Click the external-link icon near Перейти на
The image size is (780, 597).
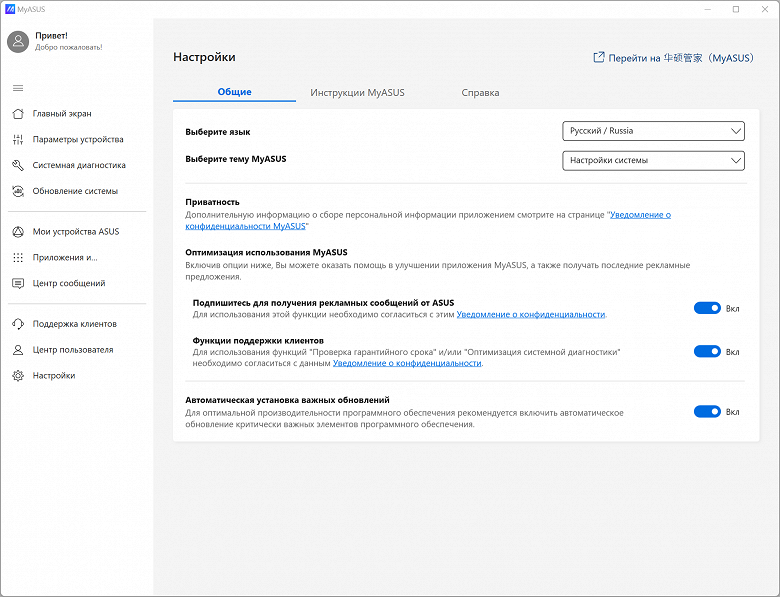pyautogui.click(x=598, y=57)
